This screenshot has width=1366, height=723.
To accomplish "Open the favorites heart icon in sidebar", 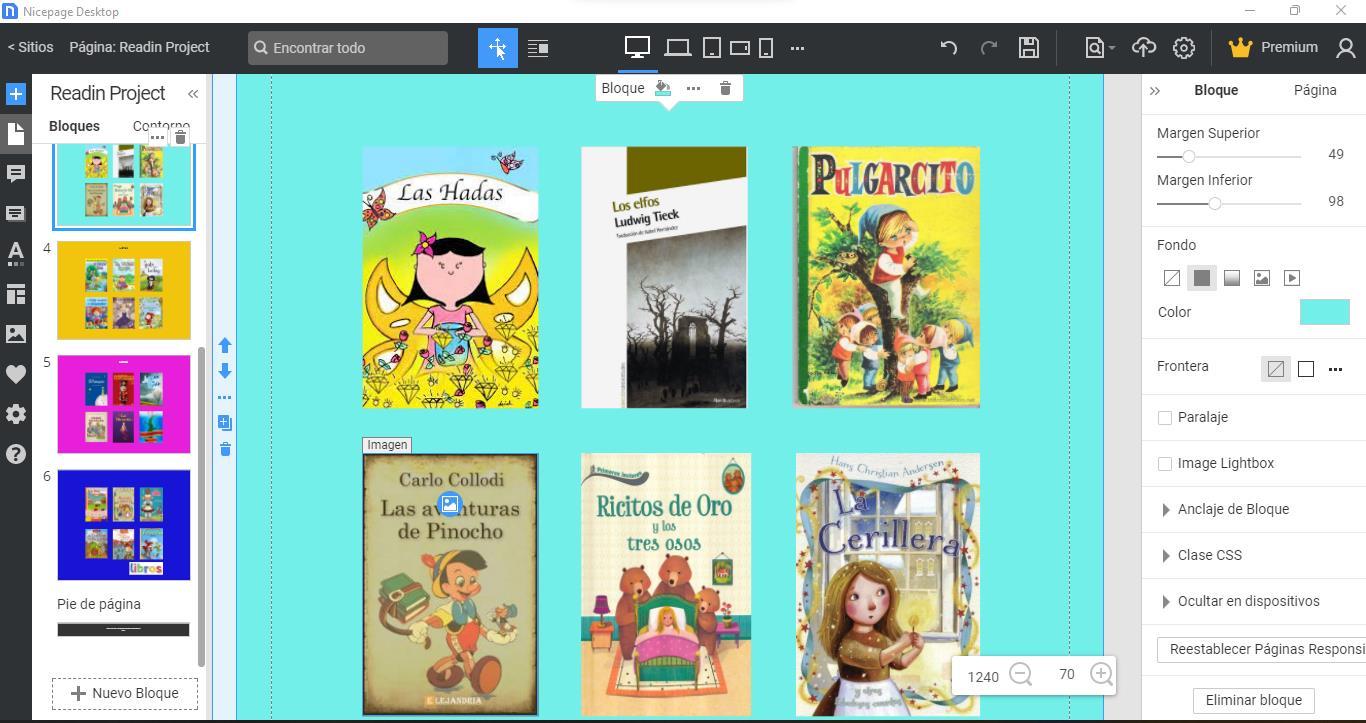I will coord(16,374).
